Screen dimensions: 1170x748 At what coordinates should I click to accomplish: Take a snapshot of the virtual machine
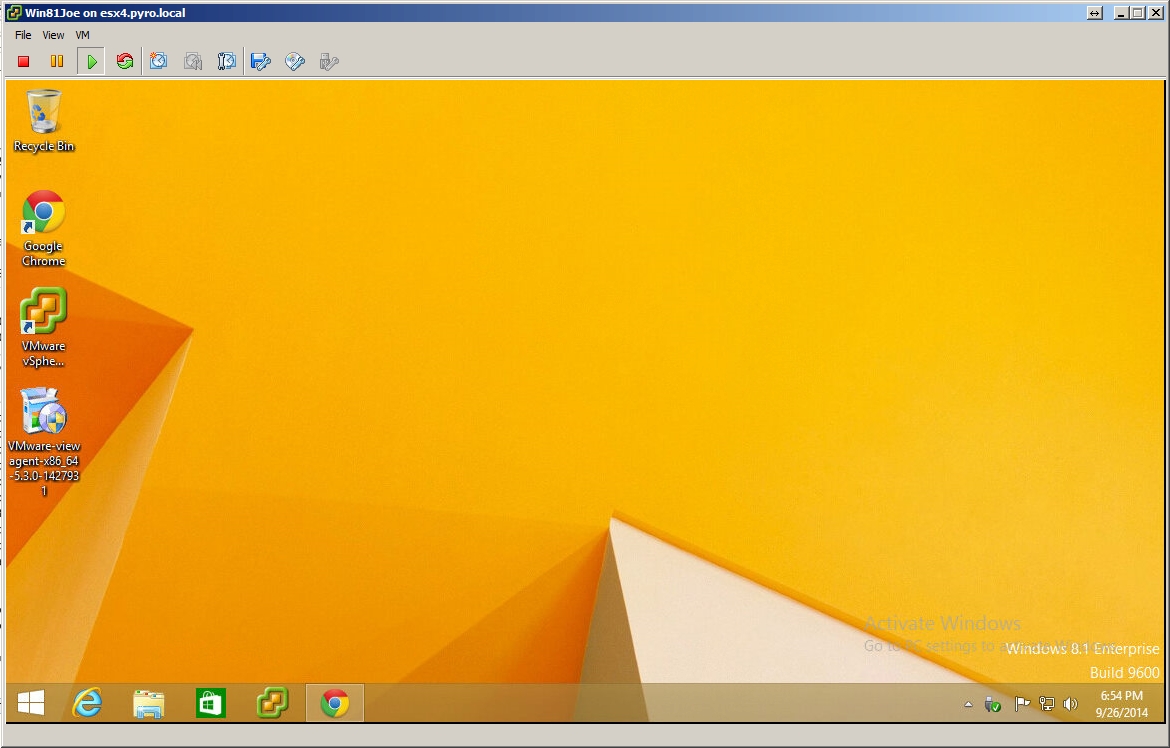[158, 62]
